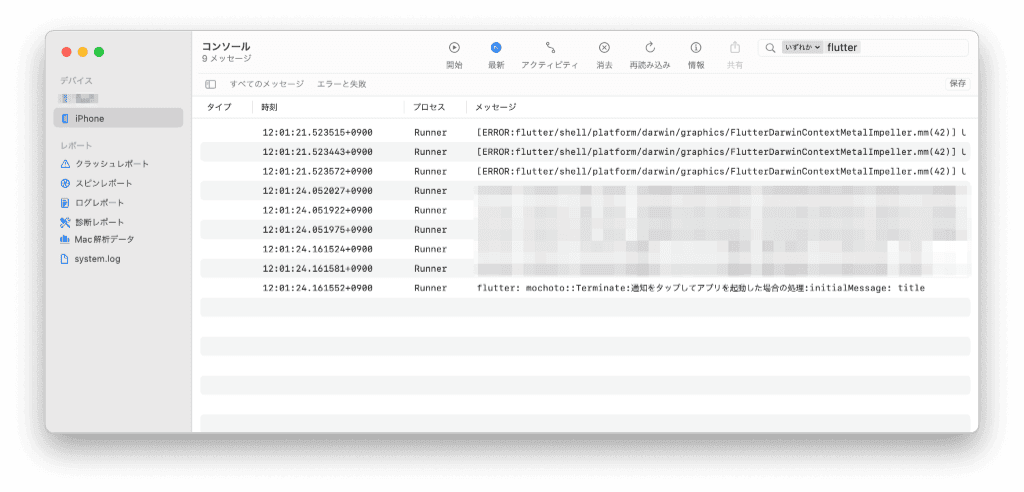Click the 保存 (Save) search button
The width and height of the screenshot is (1024, 492).
(957, 84)
